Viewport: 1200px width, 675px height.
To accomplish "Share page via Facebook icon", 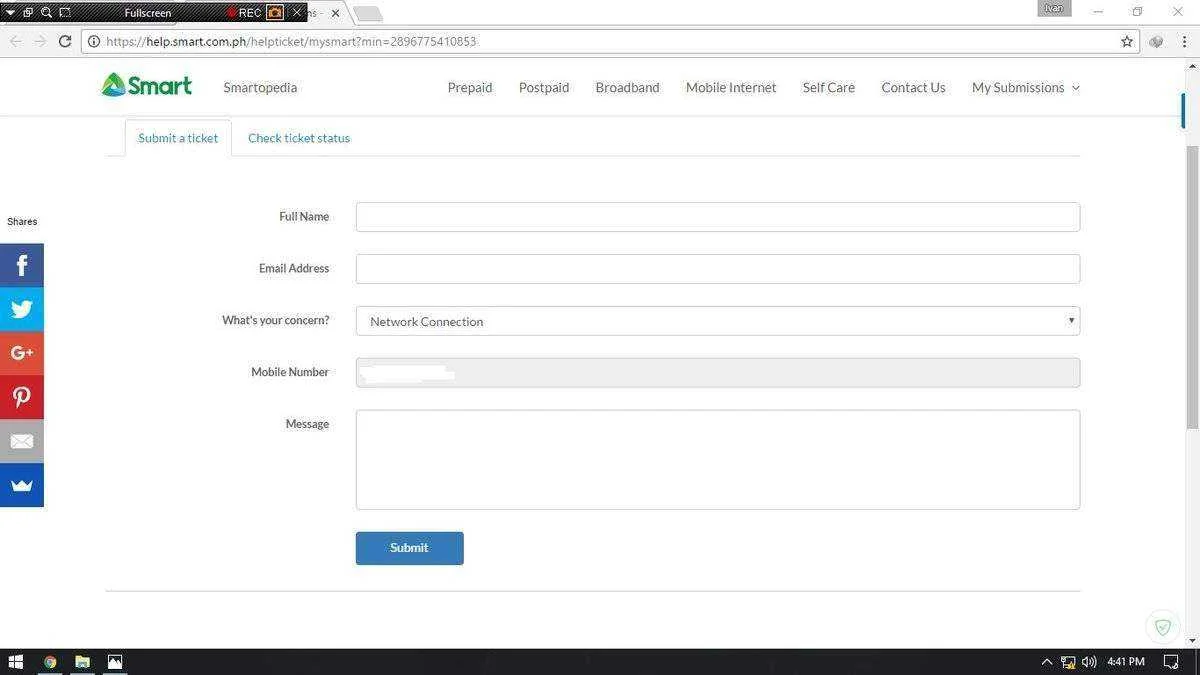I will coord(22,265).
